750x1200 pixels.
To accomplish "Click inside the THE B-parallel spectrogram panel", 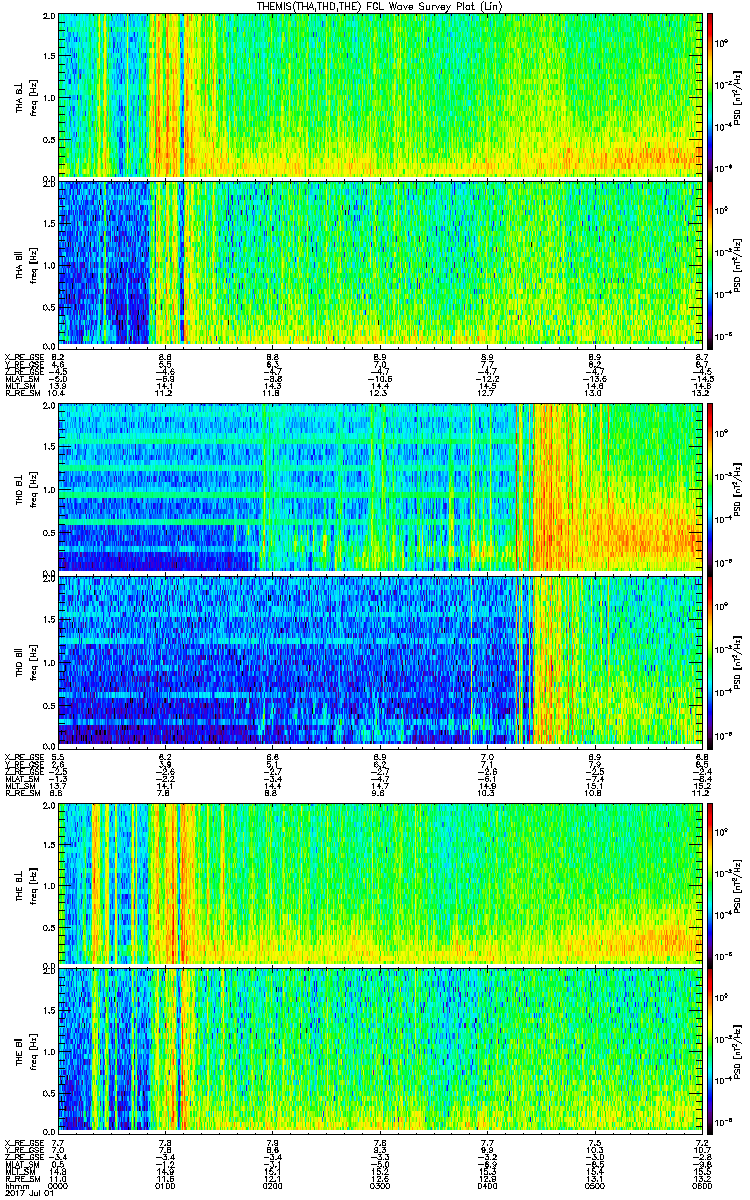I will [x=379, y=1050].
